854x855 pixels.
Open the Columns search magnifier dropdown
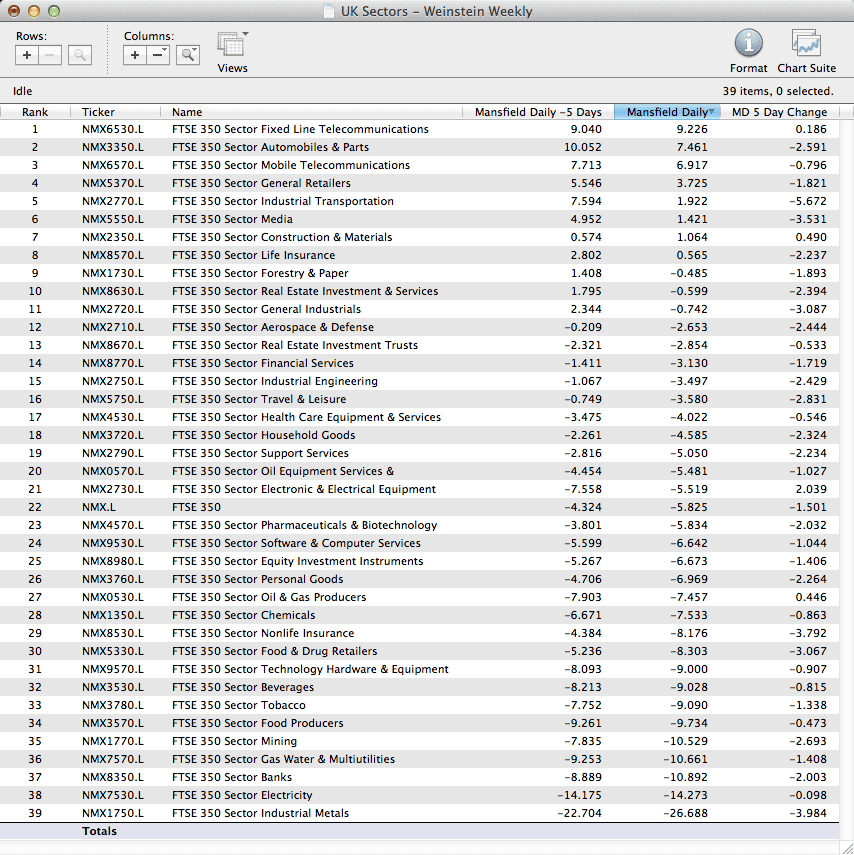coord(188,55)
